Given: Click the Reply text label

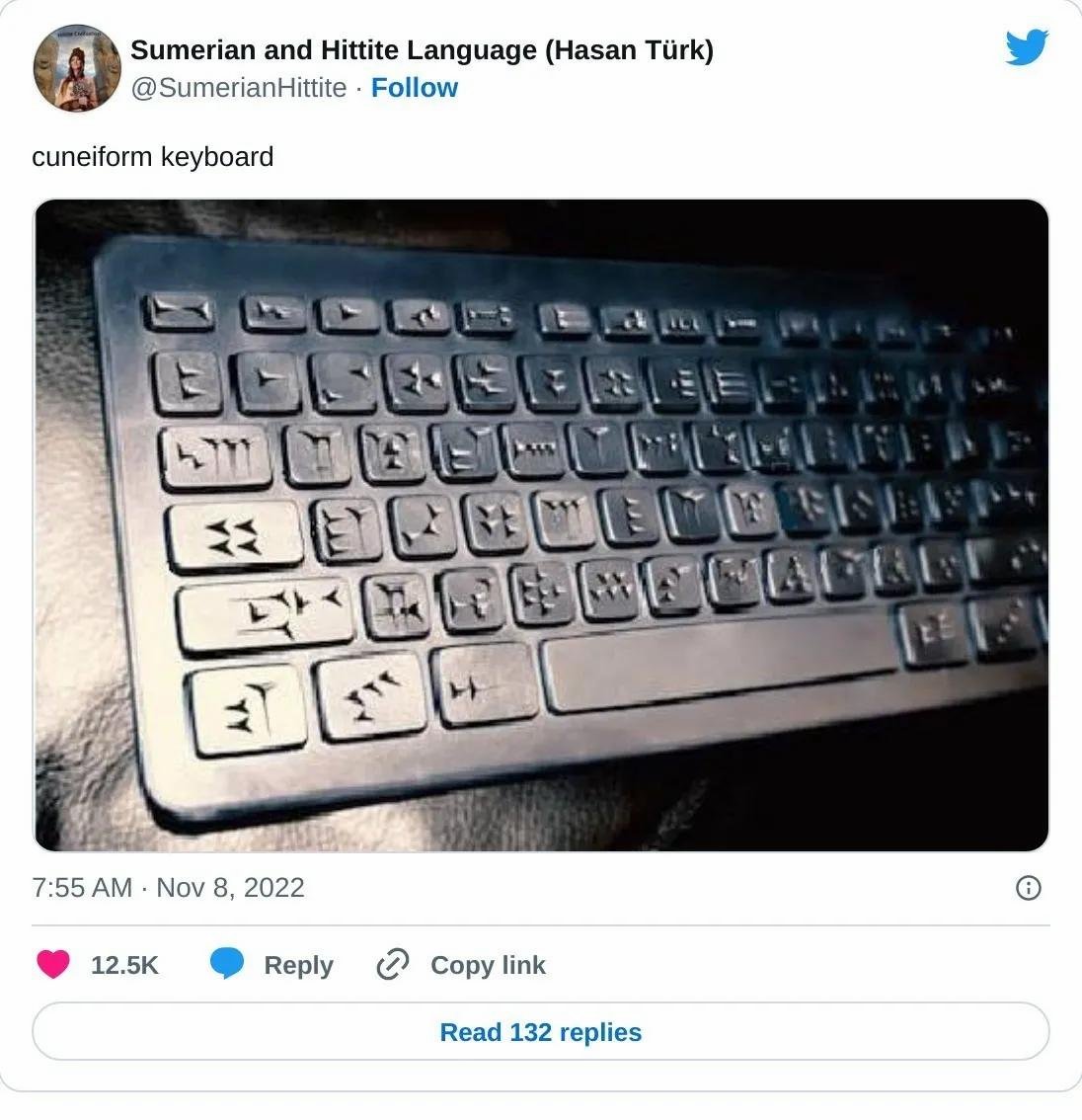Looking at the screenshot, I should point(298,965).
